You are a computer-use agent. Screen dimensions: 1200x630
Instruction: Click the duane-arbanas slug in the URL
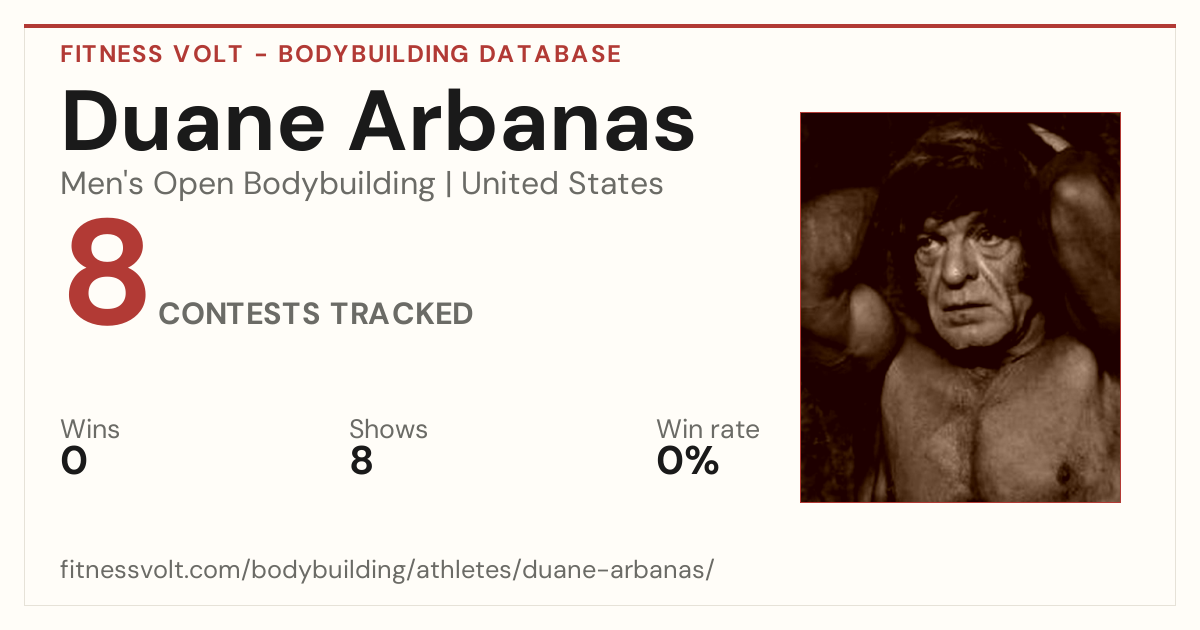click(x=622, y=571)
